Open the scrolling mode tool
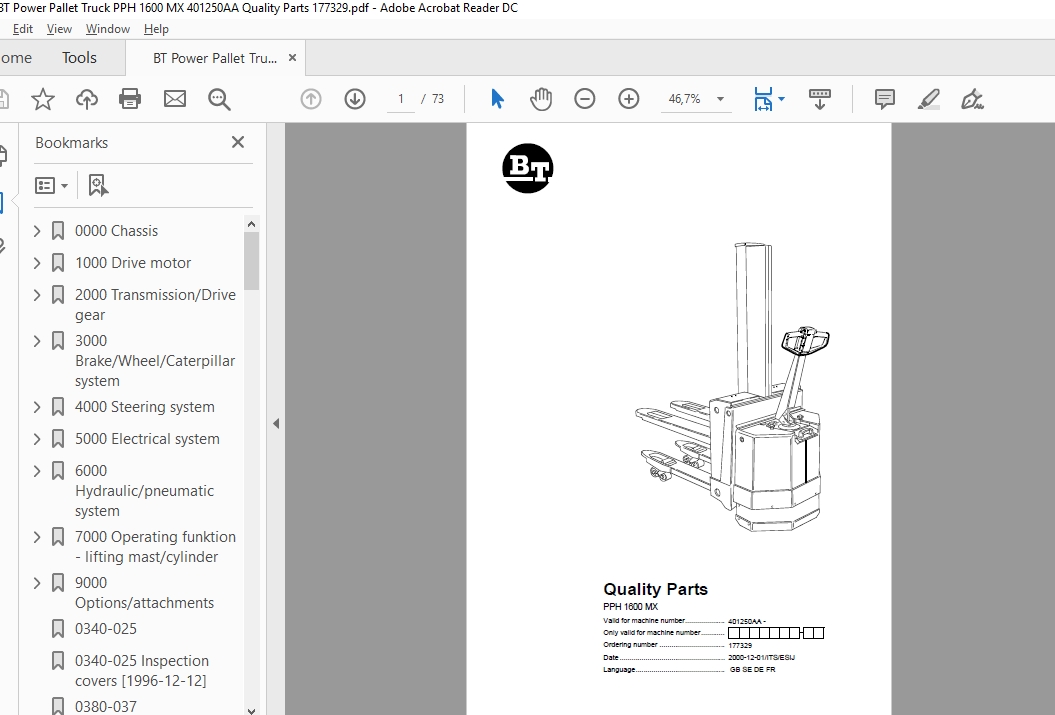The width and height of the screenshot is (1055, 715). pos(820,100)
